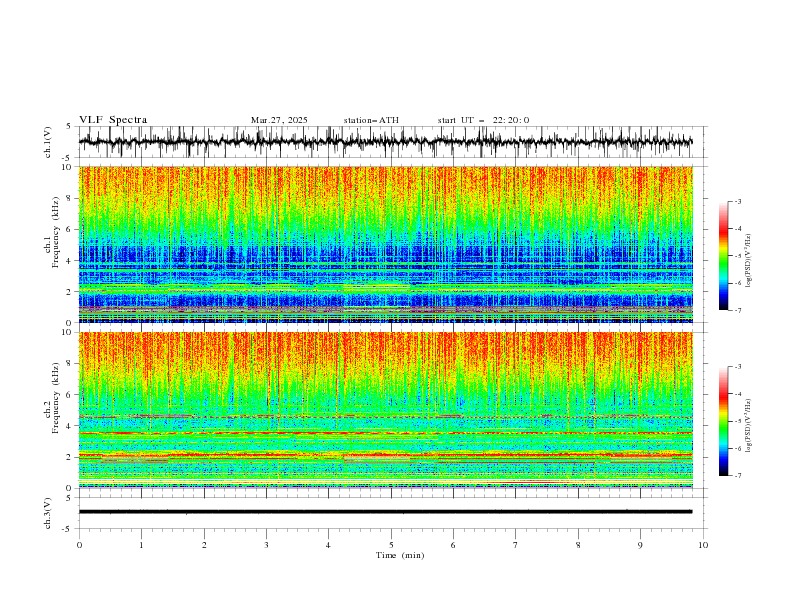Image resolution: width=792 pixels, height=612 pixels.
Task: Click the time axis tick label '7'
Action: pyautogui.click(x=516, y=545)
